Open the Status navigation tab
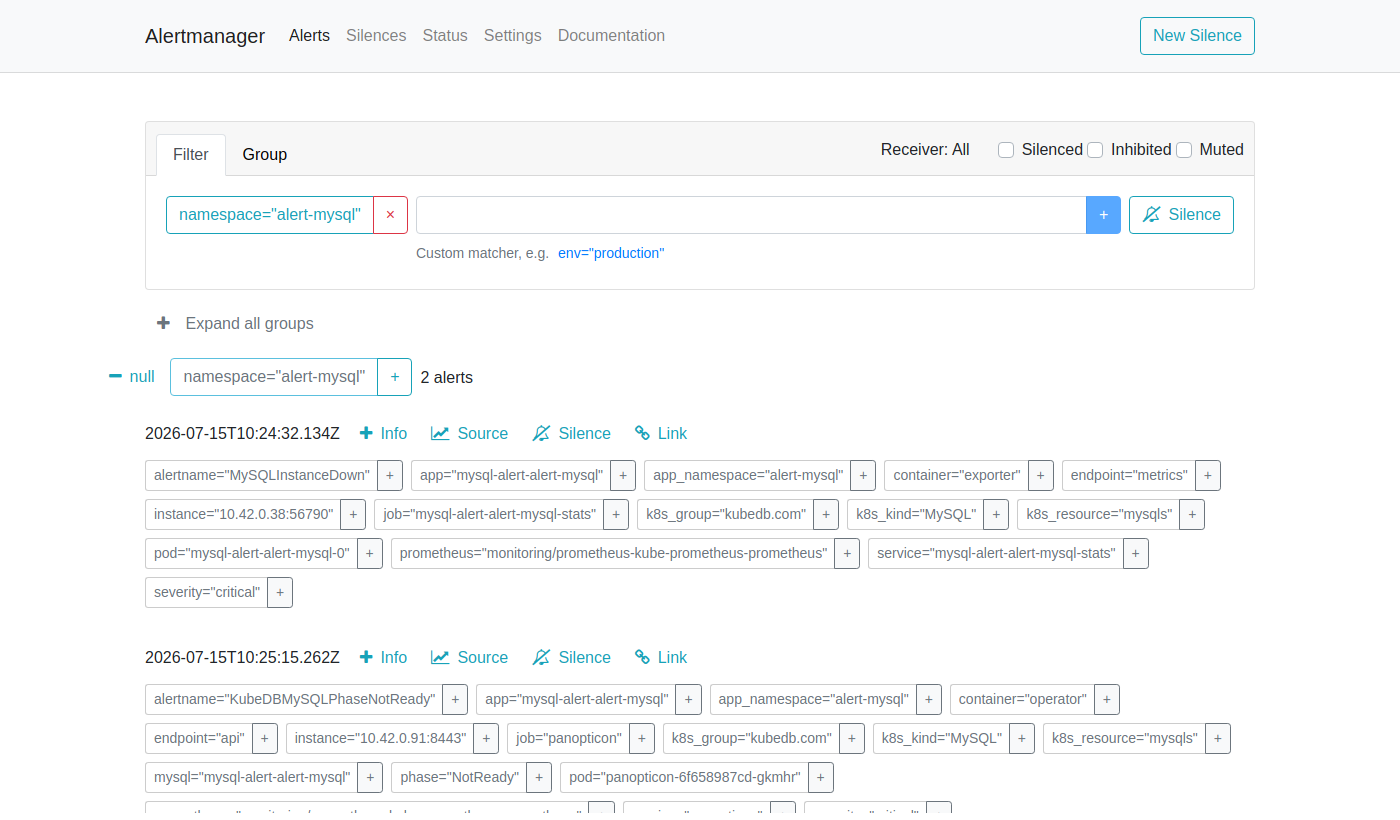The image size is (1400, 820). (445, 35)
